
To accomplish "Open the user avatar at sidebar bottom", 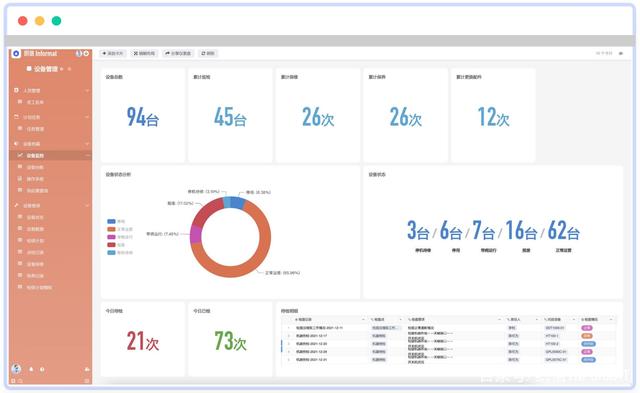I will [x=16, y=369].
